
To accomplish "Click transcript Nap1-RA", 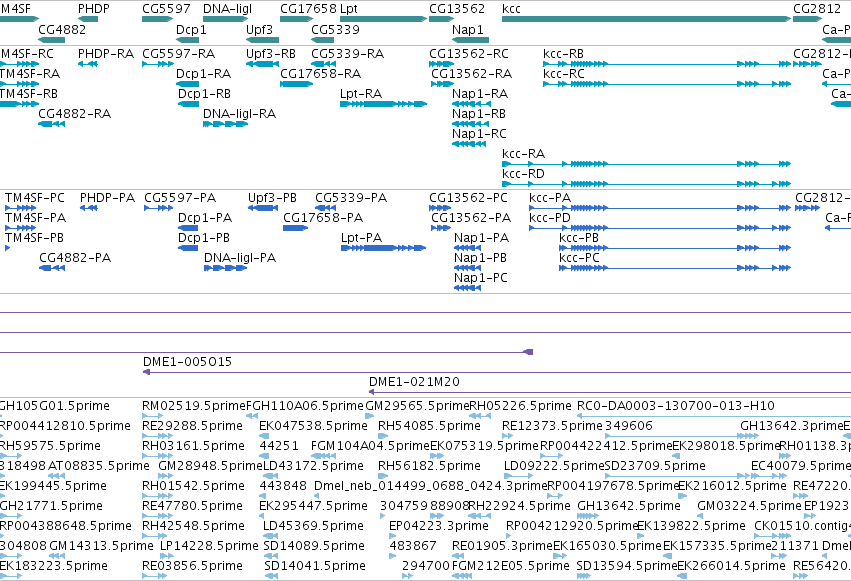I will 472,104.
